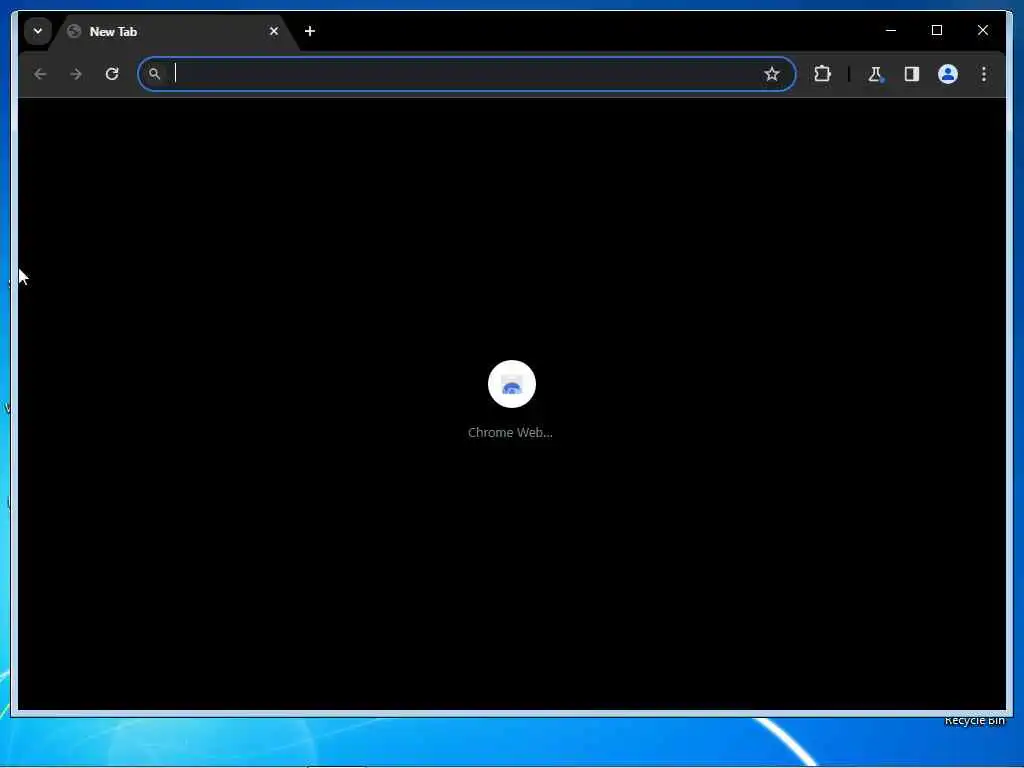This screenshot has width=1024, height=768.
Task: Toggle the side panel
Action: 912,74
